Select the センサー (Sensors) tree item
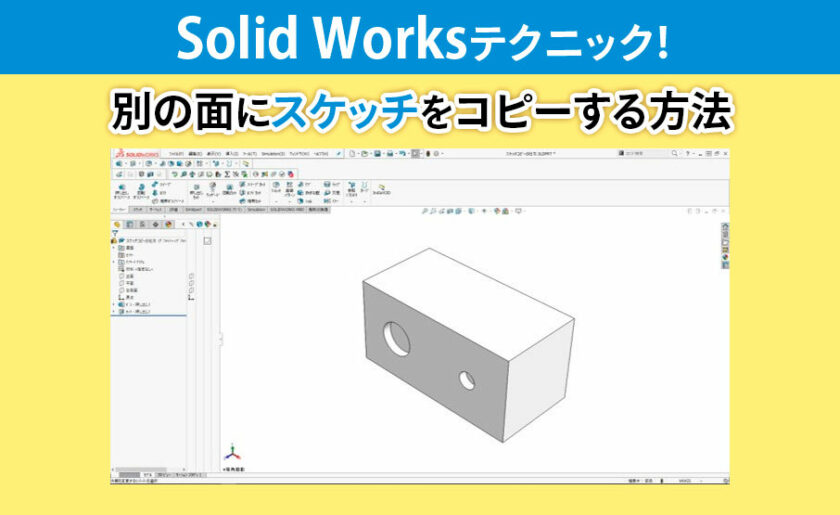Image resolution: width=840 pixels, height=515 pixels. point(126,255)
